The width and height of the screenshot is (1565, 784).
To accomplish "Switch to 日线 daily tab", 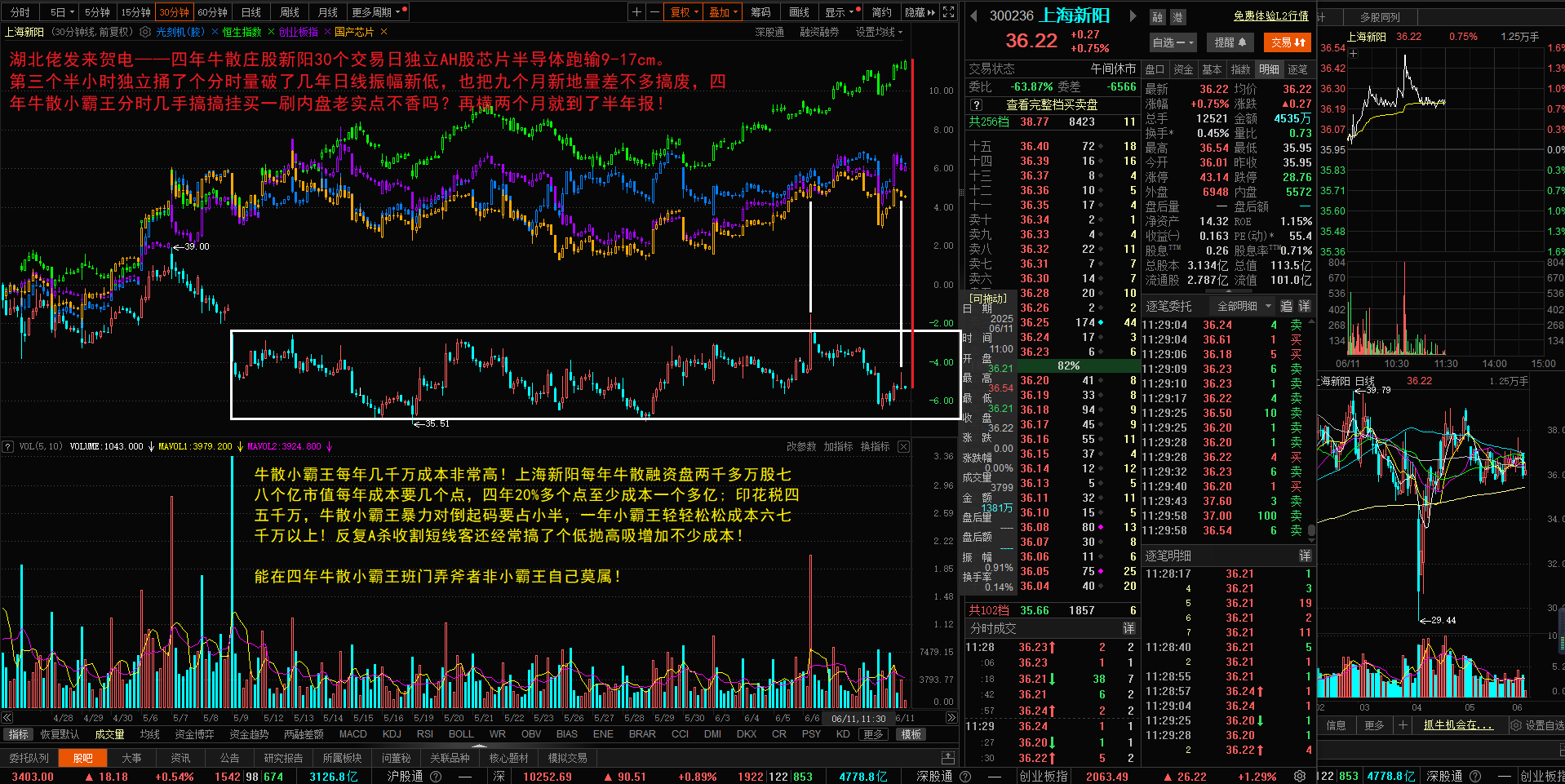I will [251, 12].
